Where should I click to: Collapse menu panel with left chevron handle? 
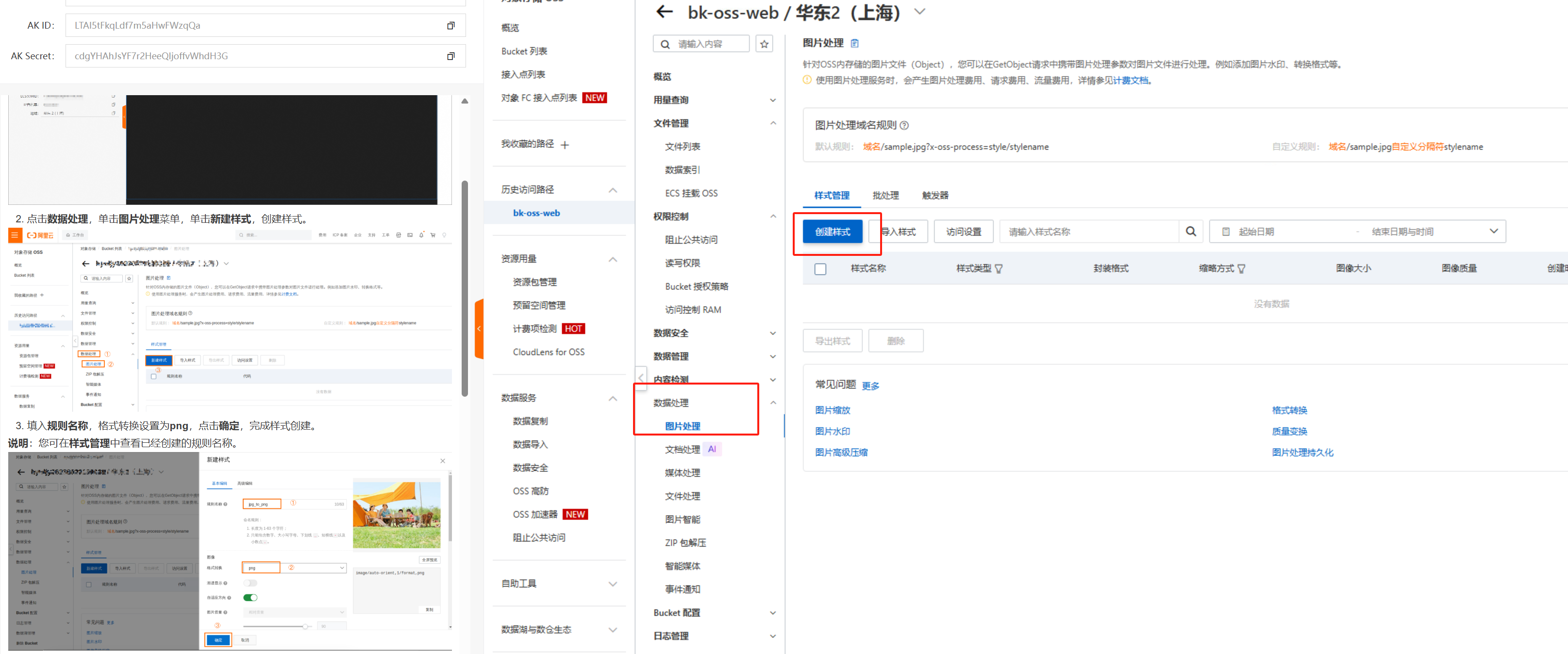[640, 378]
